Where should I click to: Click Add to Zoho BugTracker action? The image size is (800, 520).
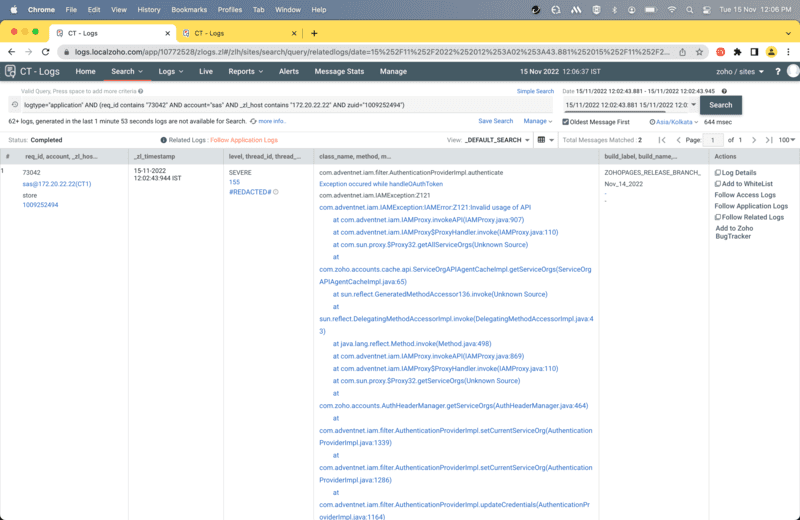coord(734,232)
